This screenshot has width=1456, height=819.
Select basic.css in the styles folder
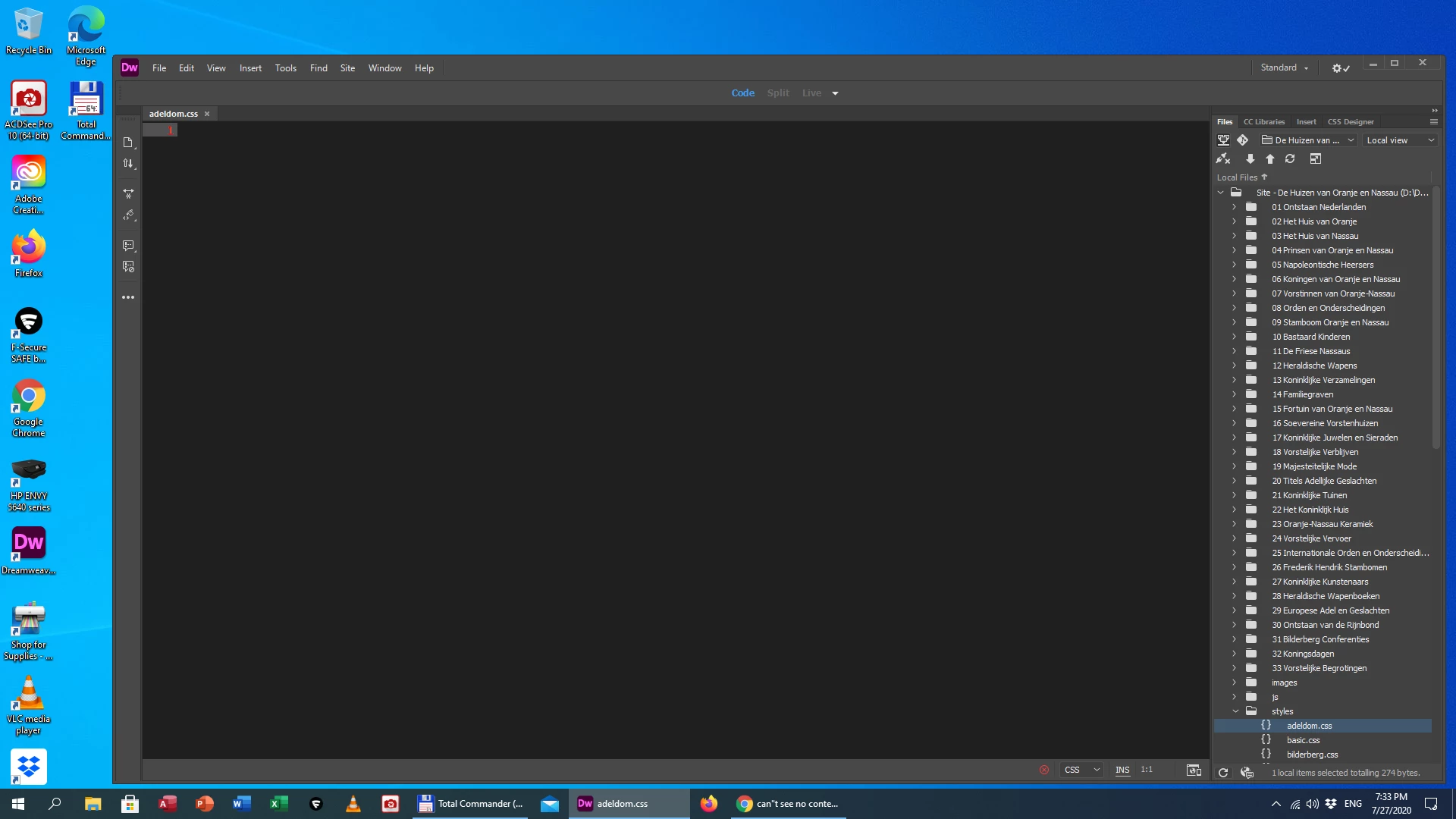click(x=1303, y=740)
